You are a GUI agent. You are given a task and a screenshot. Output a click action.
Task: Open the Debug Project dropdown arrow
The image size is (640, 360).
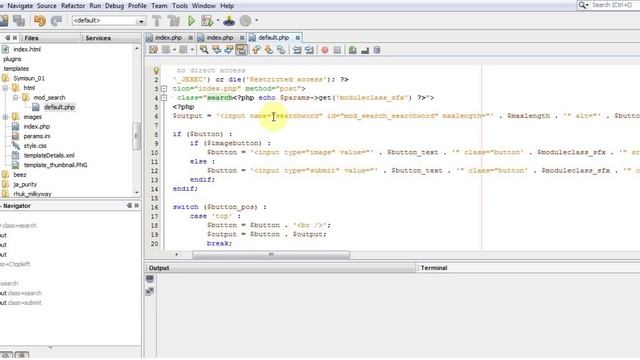pos(218,20)
